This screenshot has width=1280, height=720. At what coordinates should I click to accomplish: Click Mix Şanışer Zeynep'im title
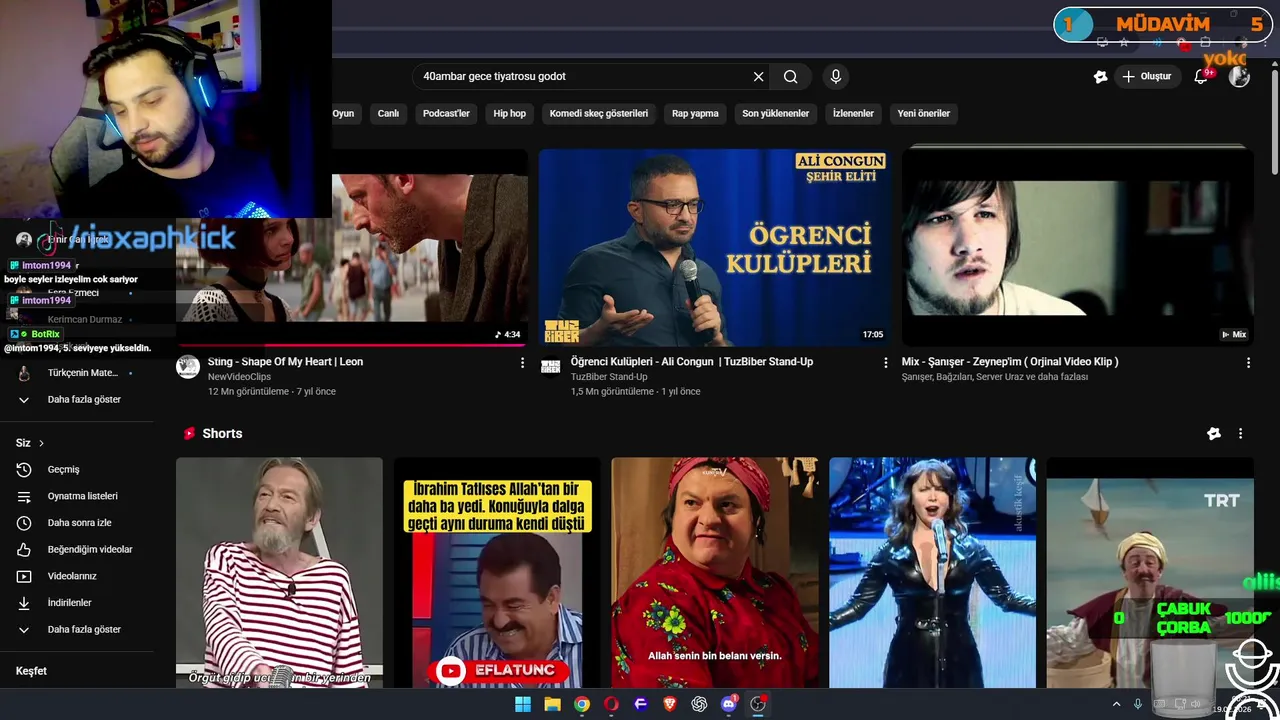click(x=1010, y=362)
